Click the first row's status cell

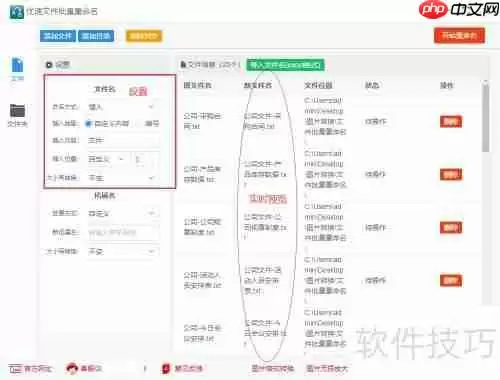[x=376, y=121]
